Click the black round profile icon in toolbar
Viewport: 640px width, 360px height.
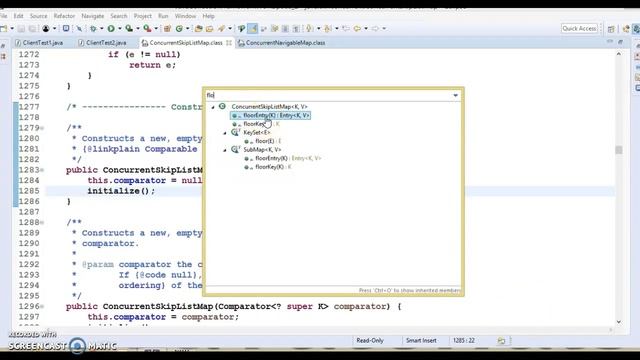[46, 29]
